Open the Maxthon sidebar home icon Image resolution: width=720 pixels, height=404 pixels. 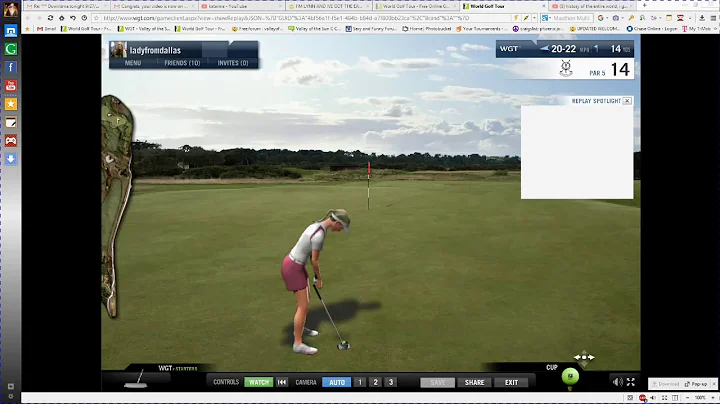tap(11, 31)
